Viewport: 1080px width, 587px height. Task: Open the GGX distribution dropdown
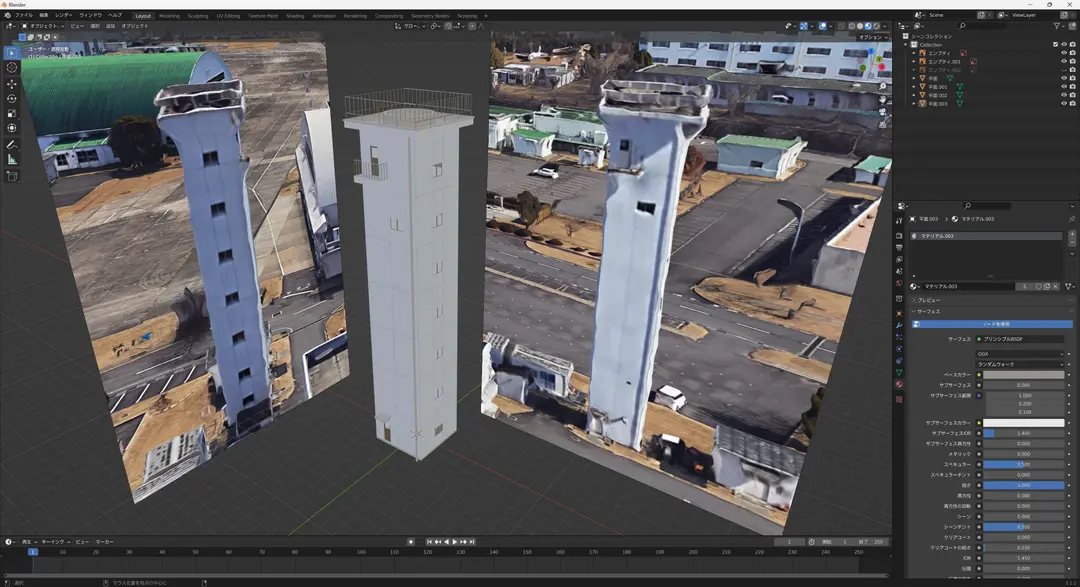pos(1020,354)
